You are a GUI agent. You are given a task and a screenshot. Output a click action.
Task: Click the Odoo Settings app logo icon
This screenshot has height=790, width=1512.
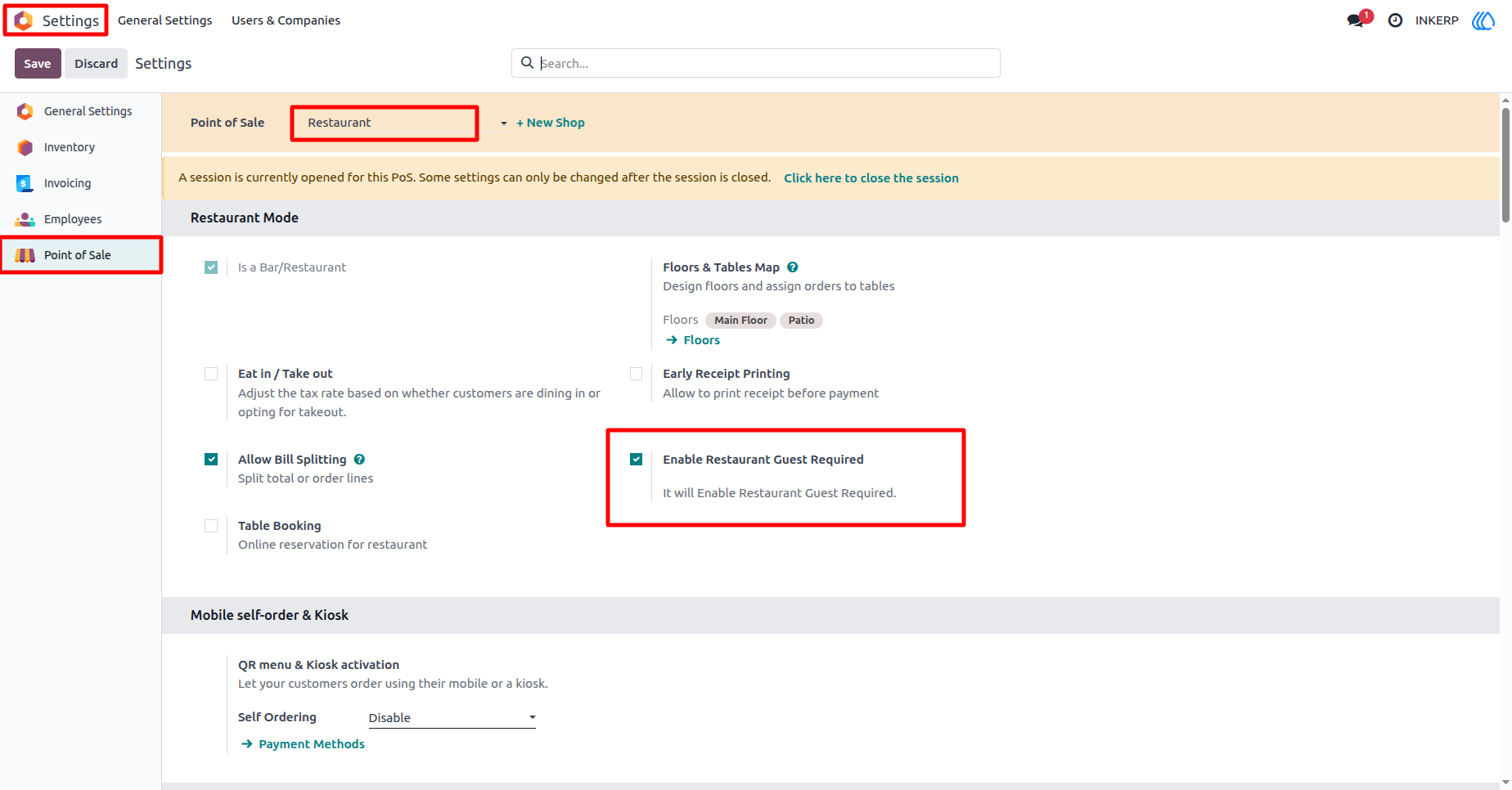click(24, 20)
